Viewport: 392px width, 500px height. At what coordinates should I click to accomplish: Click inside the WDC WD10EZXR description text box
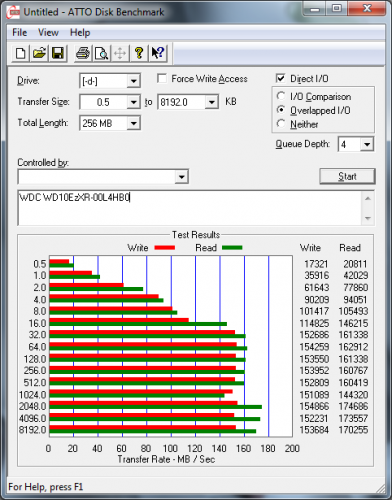[x=190, y=208]
